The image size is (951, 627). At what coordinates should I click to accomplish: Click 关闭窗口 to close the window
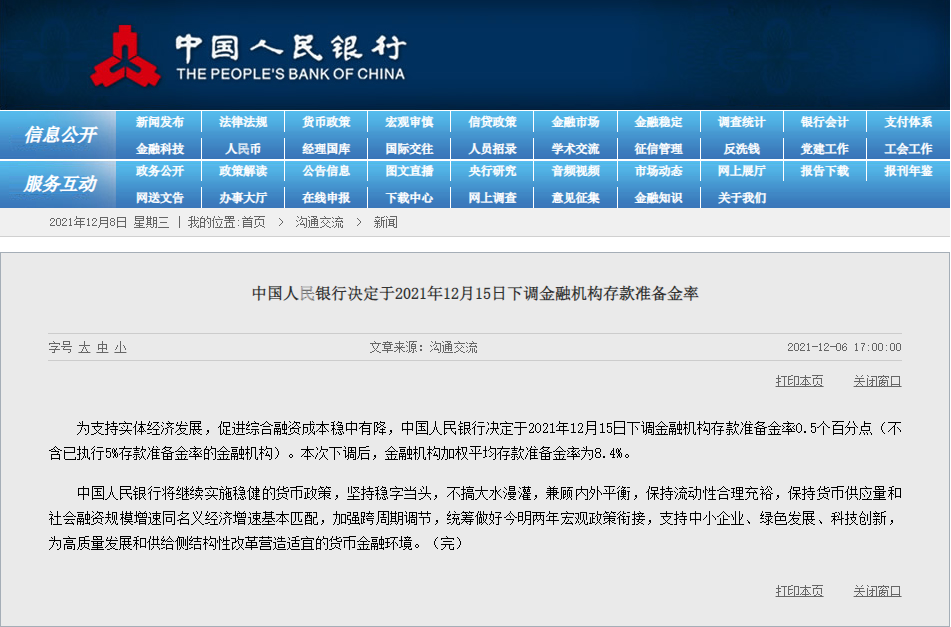[876, 381]
